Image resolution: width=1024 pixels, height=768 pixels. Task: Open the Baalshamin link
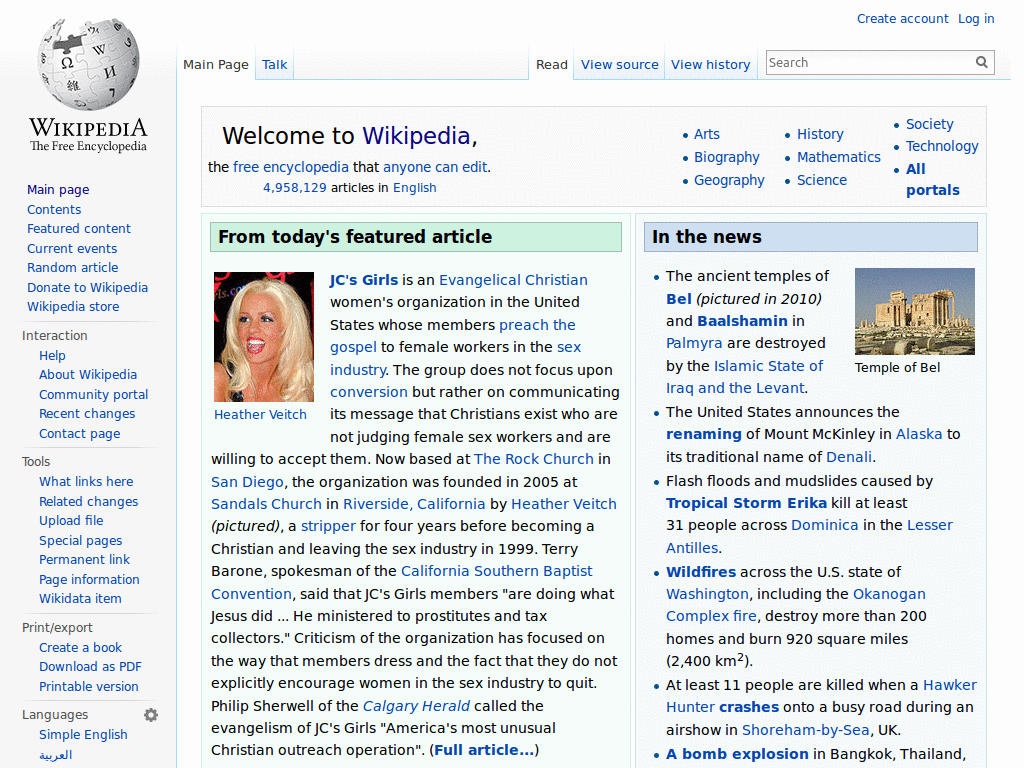pos(743,321)
